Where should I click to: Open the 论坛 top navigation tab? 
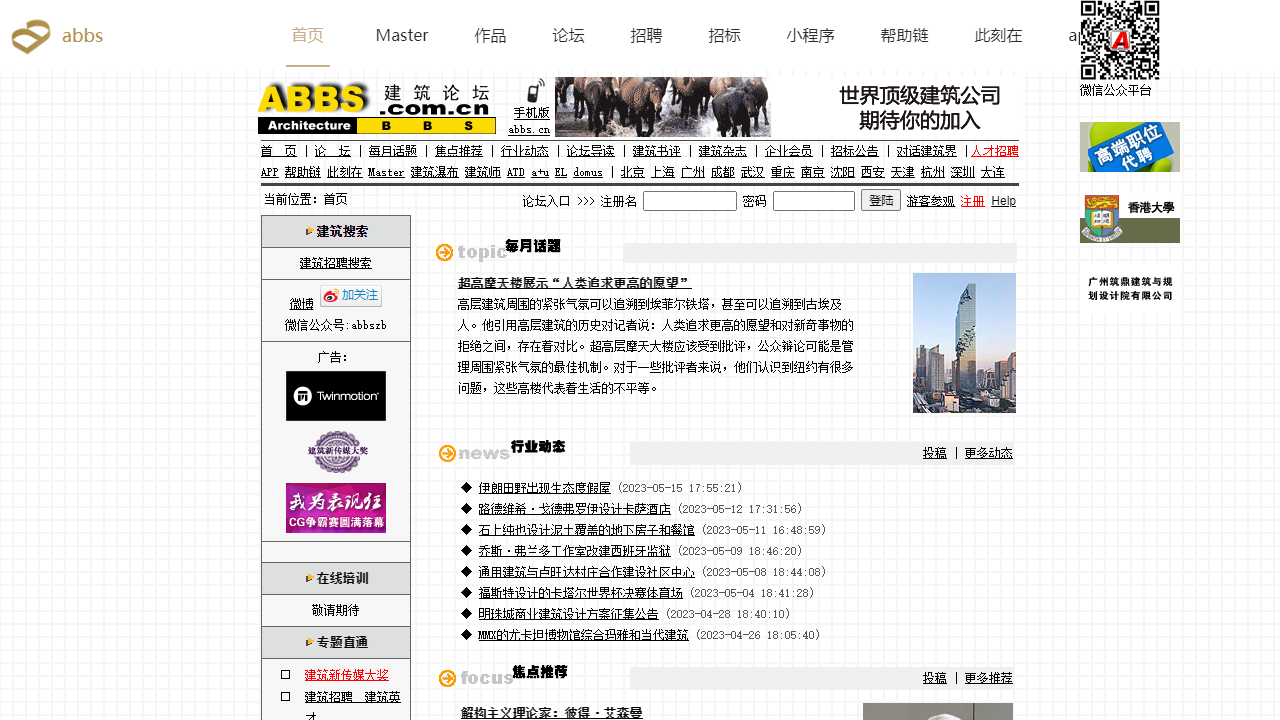(568, 36)
